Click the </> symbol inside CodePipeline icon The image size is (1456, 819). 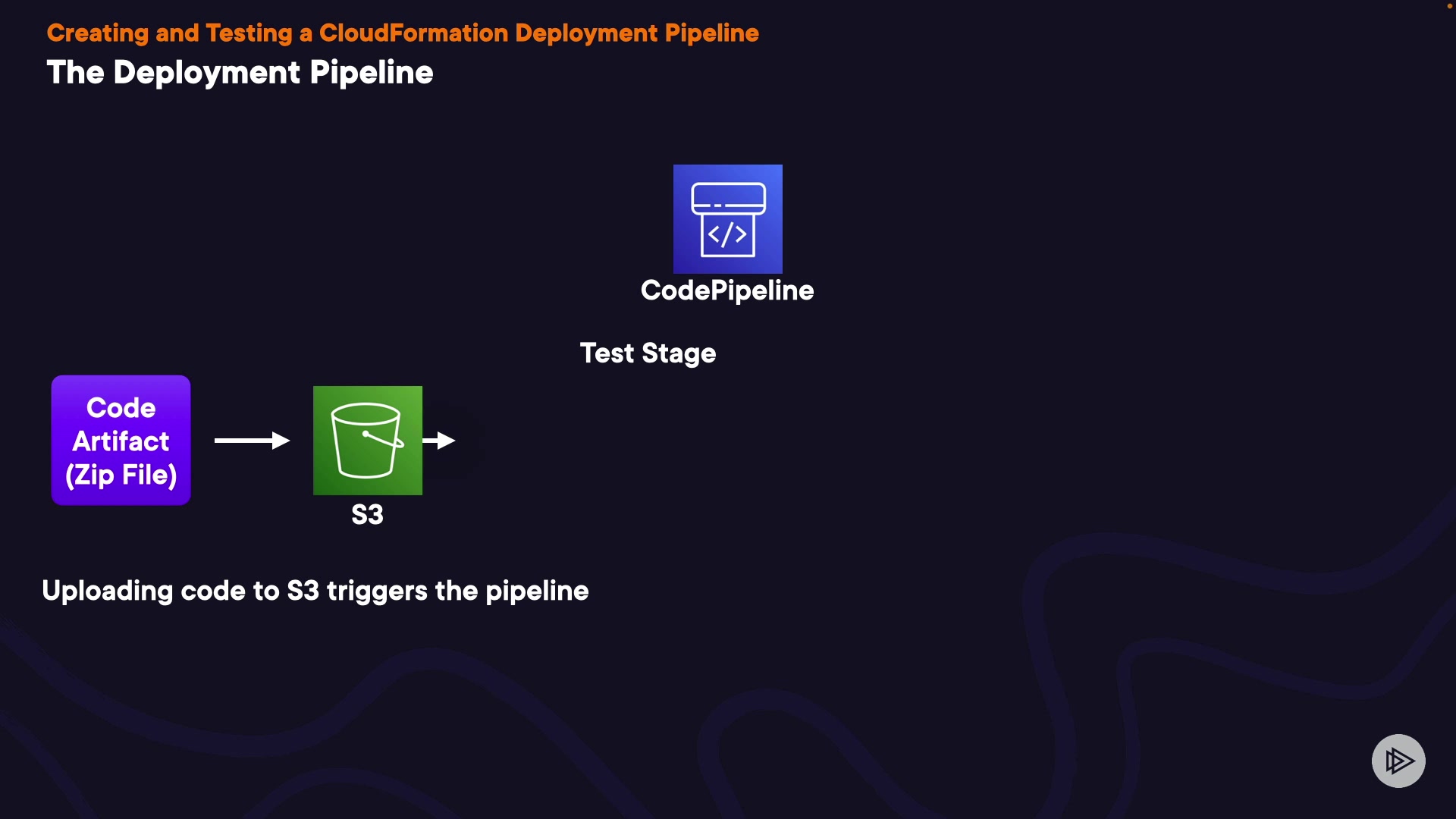pyautogui.click(x=727, y=235)
